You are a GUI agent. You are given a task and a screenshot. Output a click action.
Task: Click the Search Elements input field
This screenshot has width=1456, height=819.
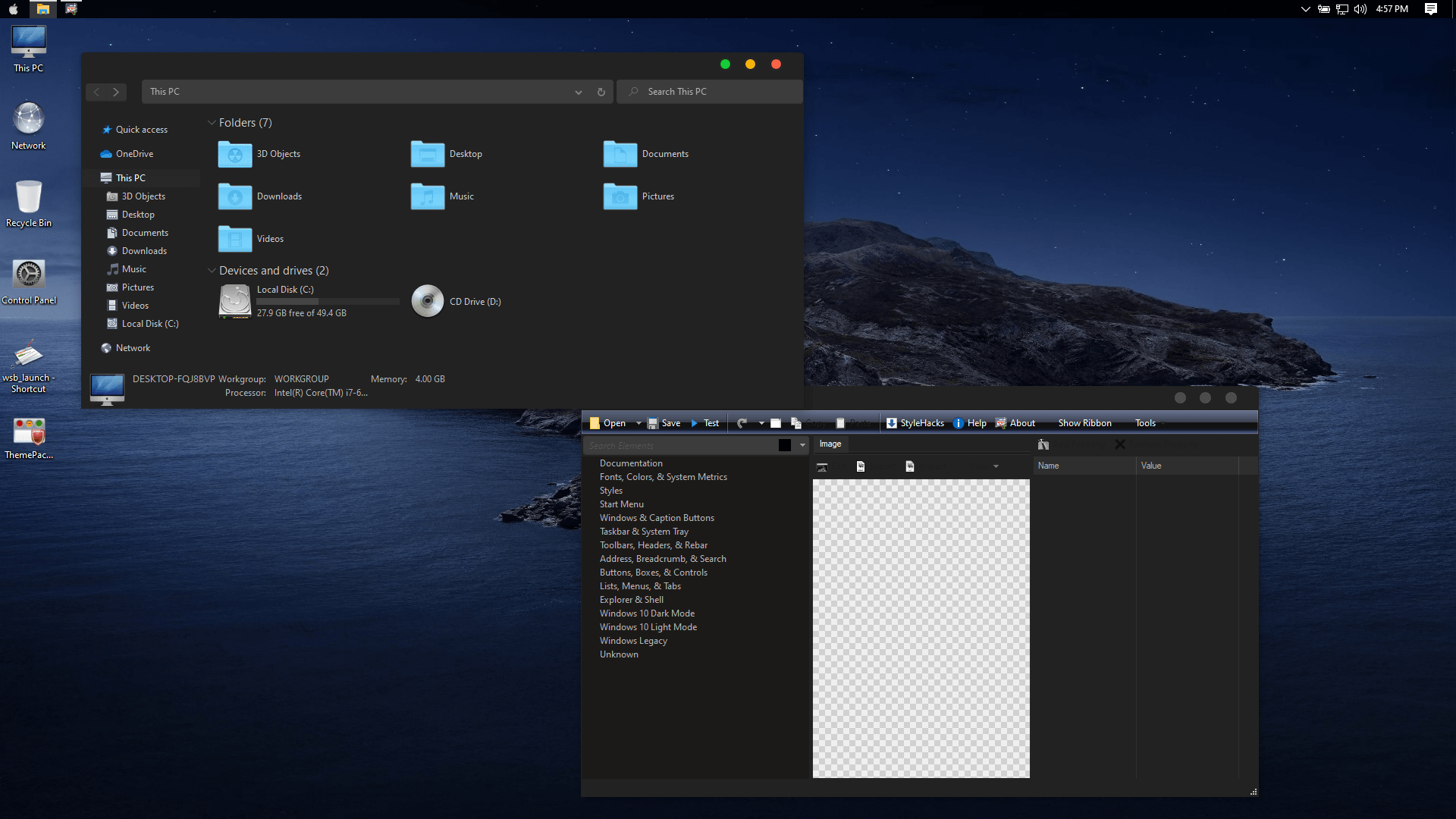pos(679,445)
